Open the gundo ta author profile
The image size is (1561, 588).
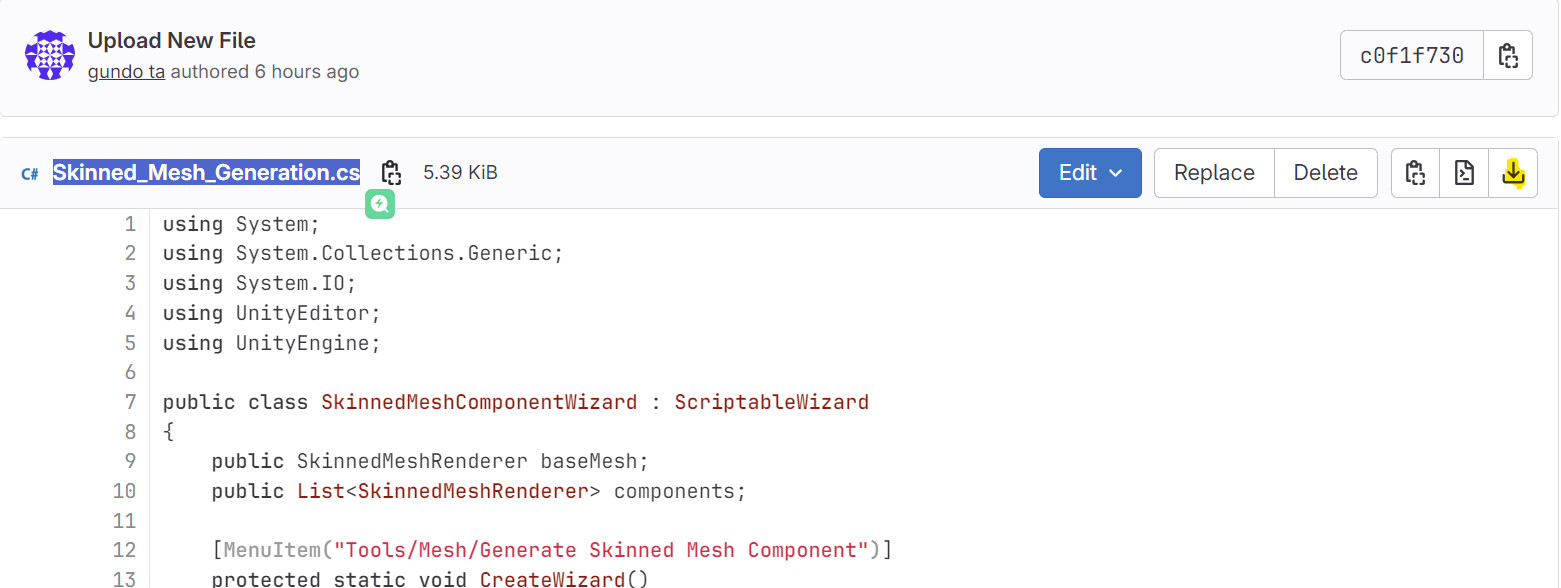coord(126,72)
